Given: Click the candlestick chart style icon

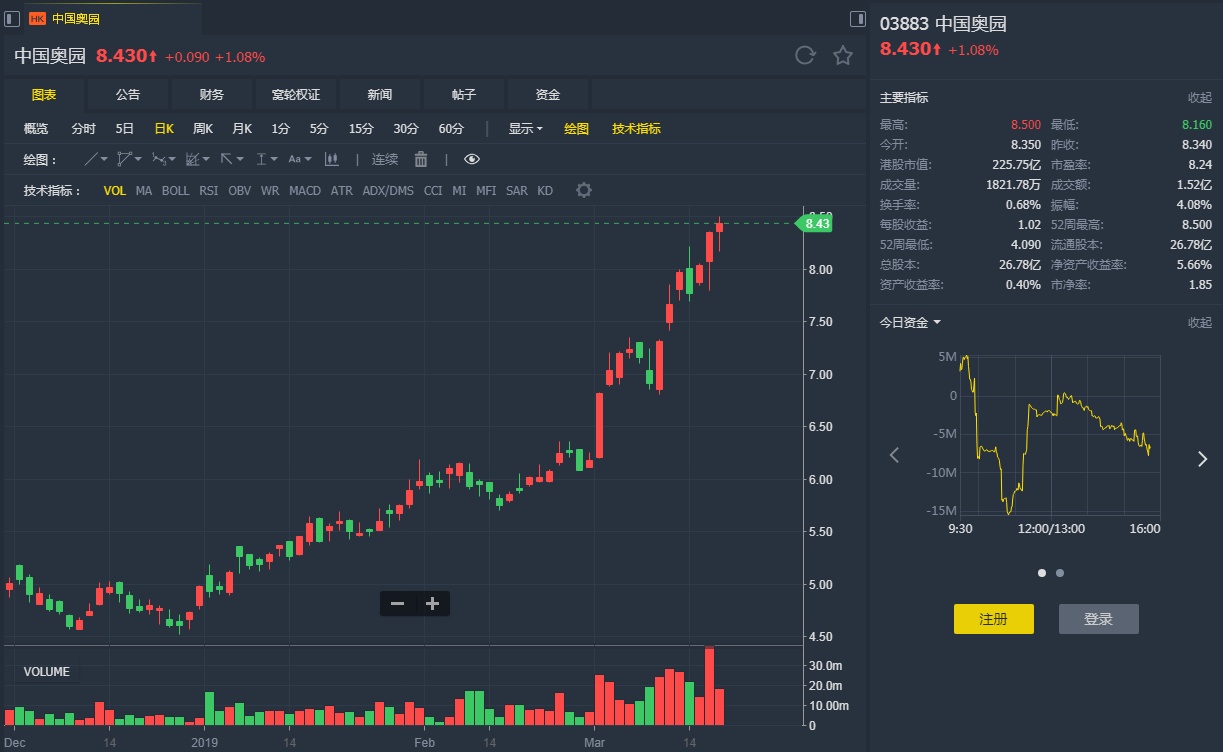Looking at the screenshot, I should [332, 159].
